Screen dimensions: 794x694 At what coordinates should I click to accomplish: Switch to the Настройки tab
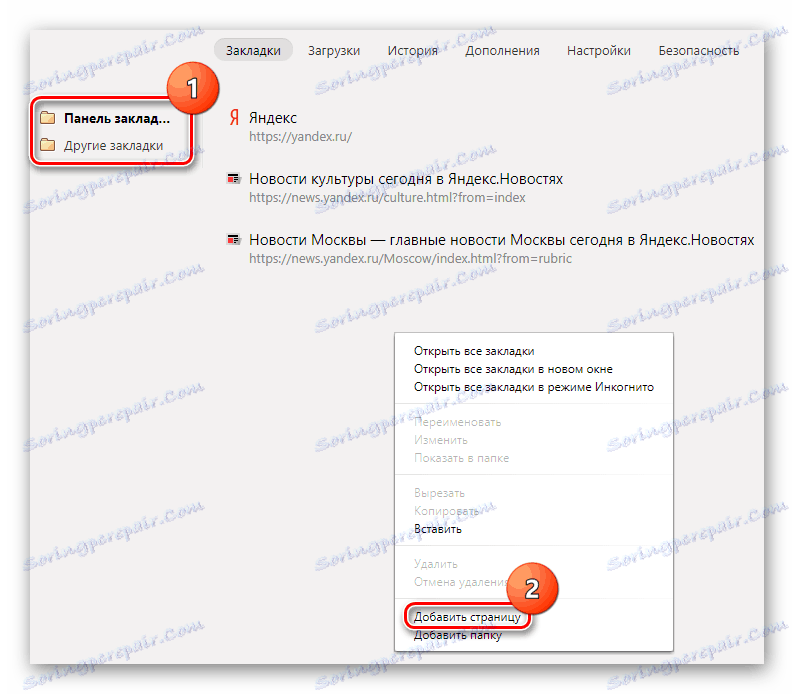tap(599, 51)
